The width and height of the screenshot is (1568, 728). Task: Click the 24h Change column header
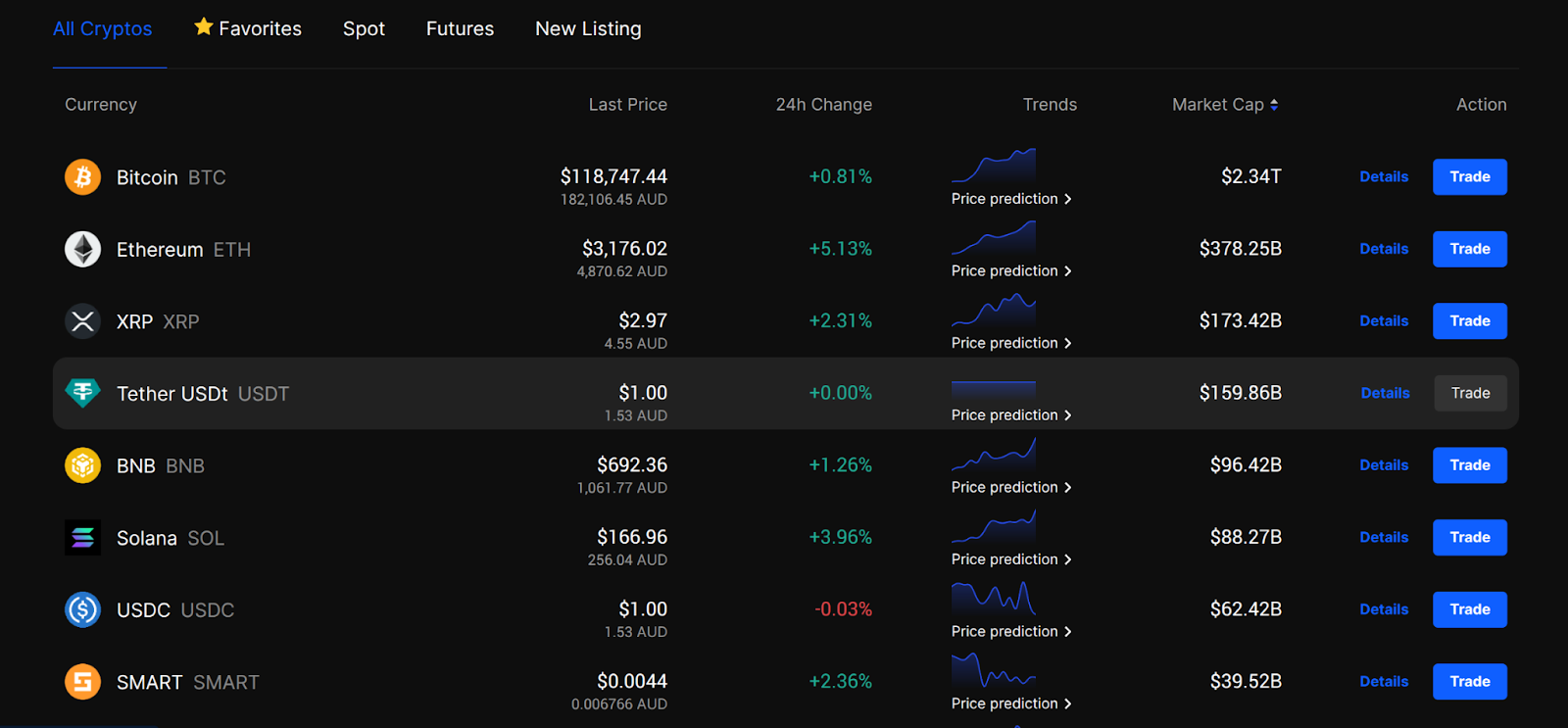pos(823,105)
